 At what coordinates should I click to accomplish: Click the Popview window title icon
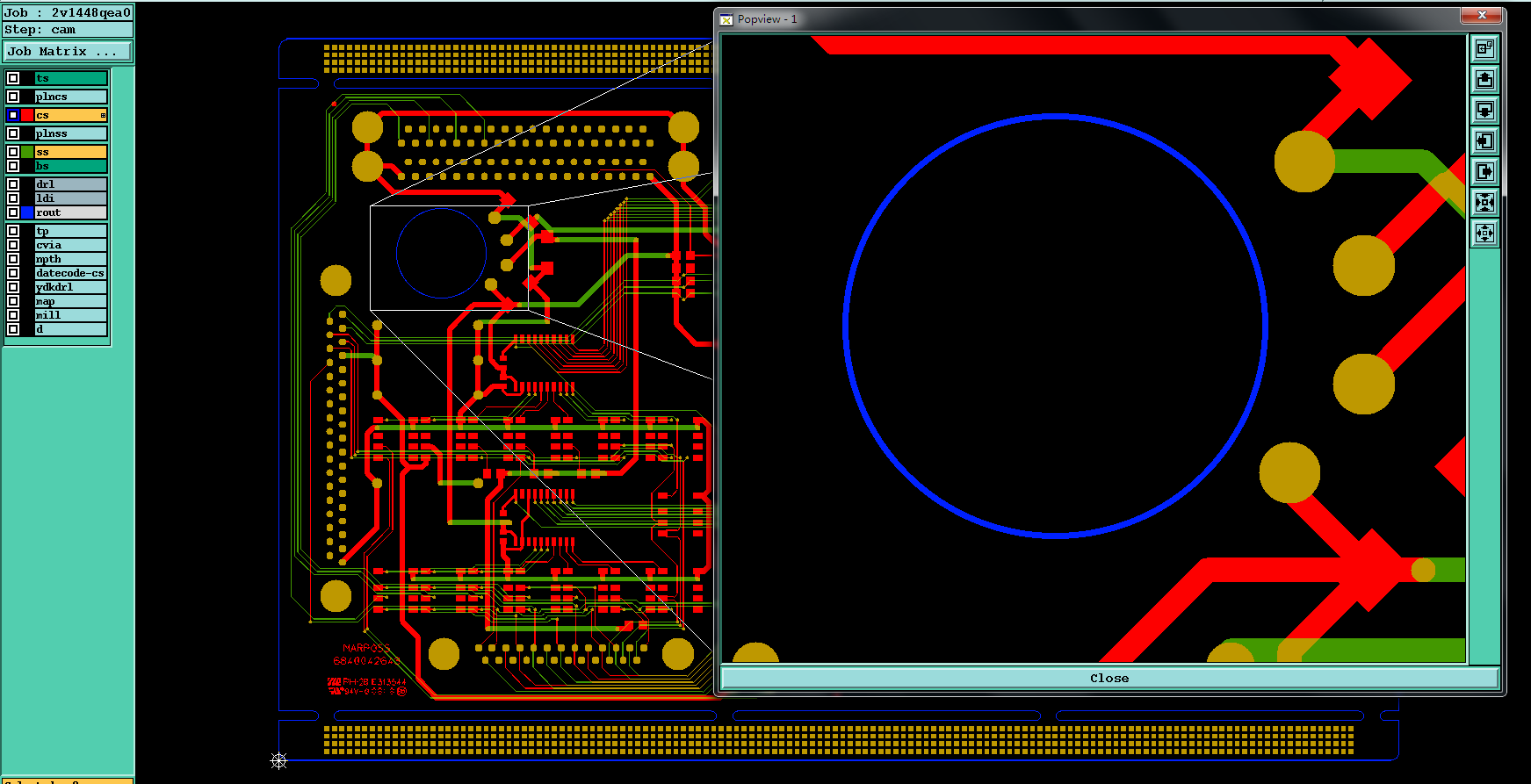(726, 19)
